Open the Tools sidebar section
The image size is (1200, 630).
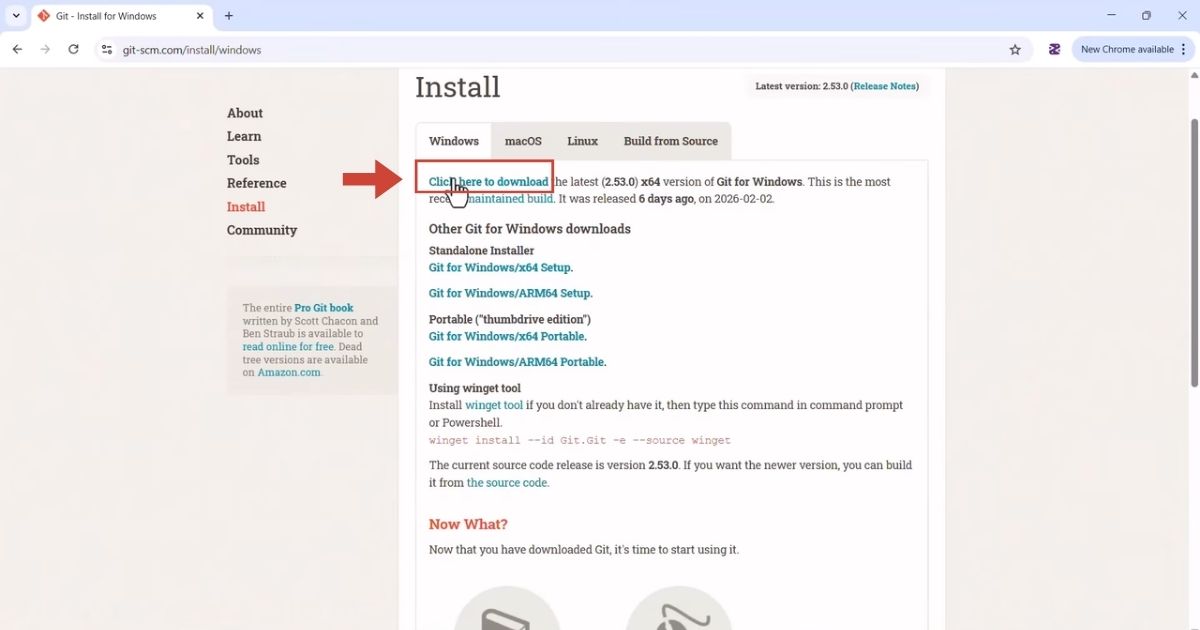click(x=243, y=160)
